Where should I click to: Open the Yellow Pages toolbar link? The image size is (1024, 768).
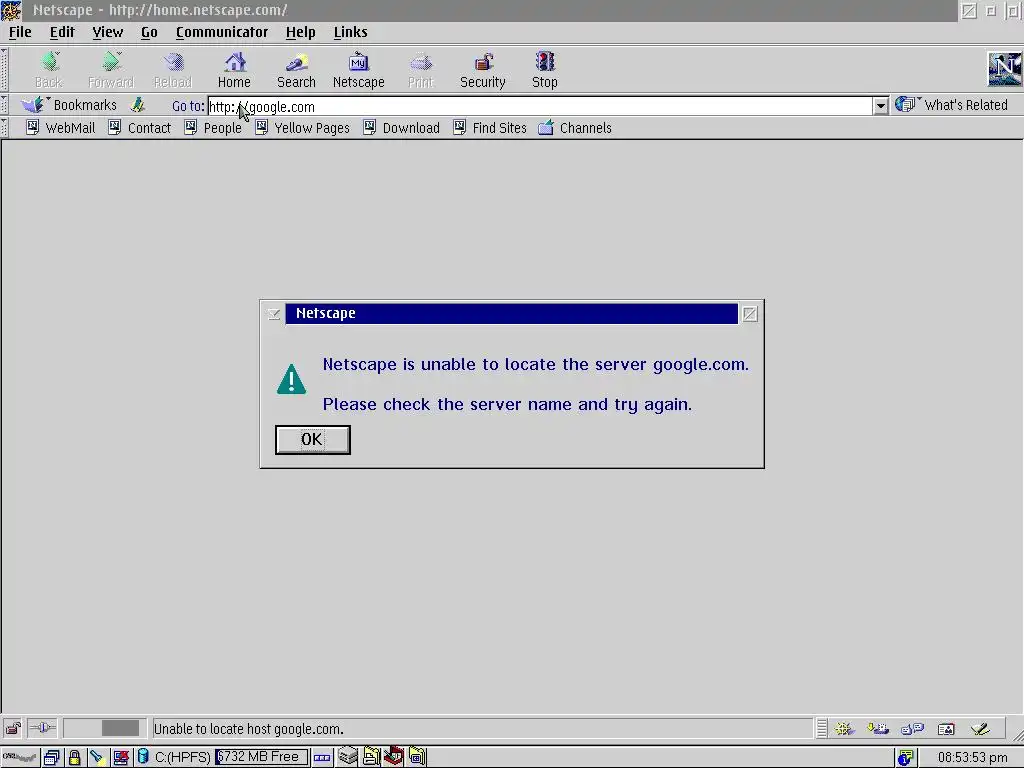pos(302,128)
